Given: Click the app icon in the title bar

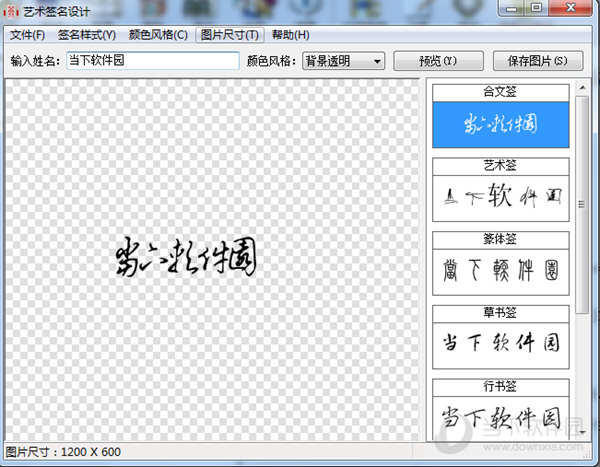Looking at the screenshot, I should (11, 10).
